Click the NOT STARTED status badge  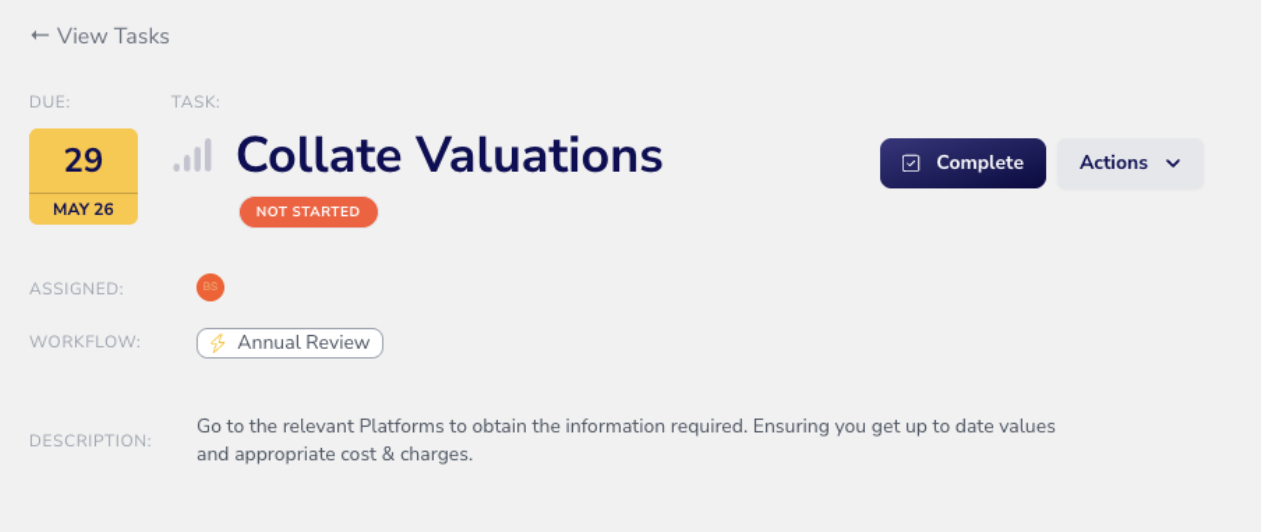[308, 212]
